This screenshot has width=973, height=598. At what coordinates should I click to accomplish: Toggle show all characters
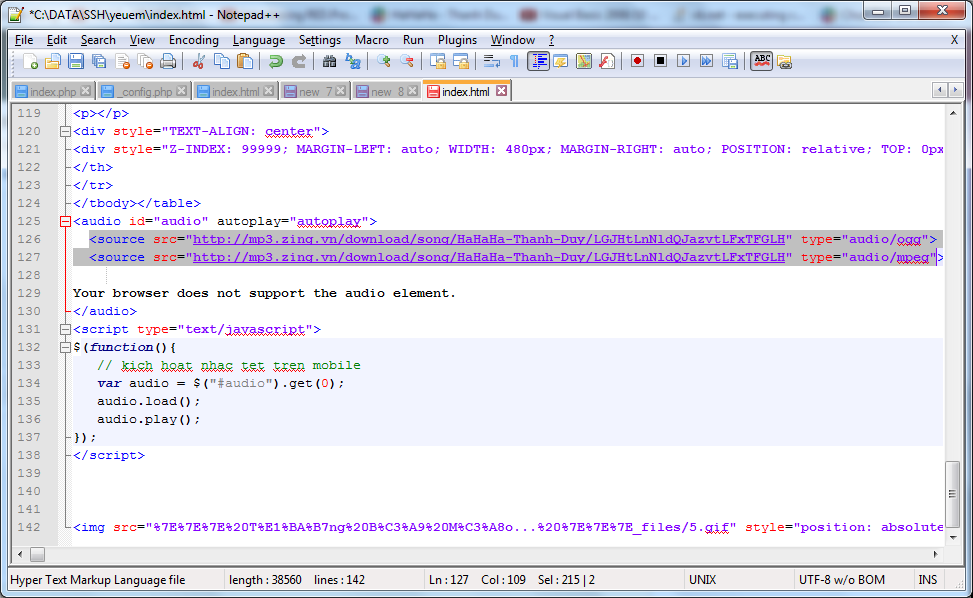pyautogui.click(x=514, y=61)
